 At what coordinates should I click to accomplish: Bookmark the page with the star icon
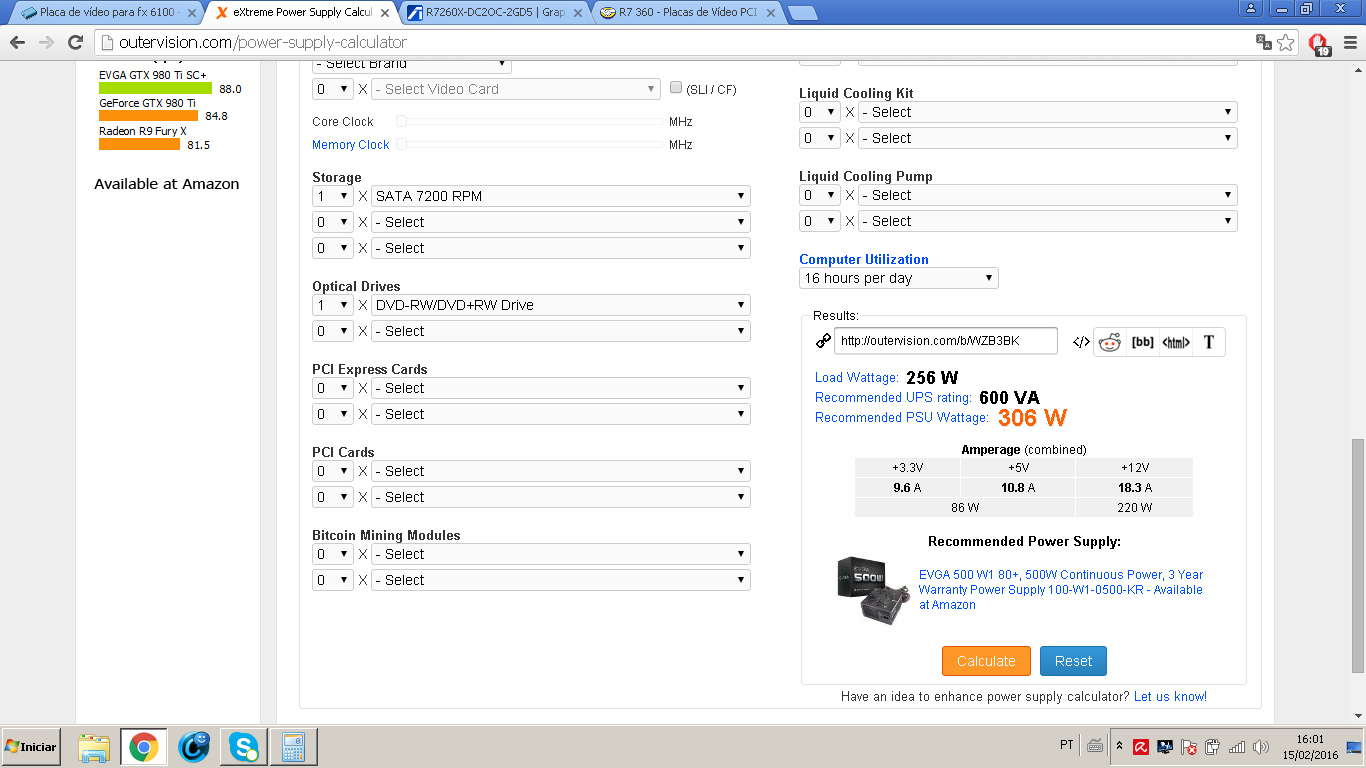click(1286, 42)
